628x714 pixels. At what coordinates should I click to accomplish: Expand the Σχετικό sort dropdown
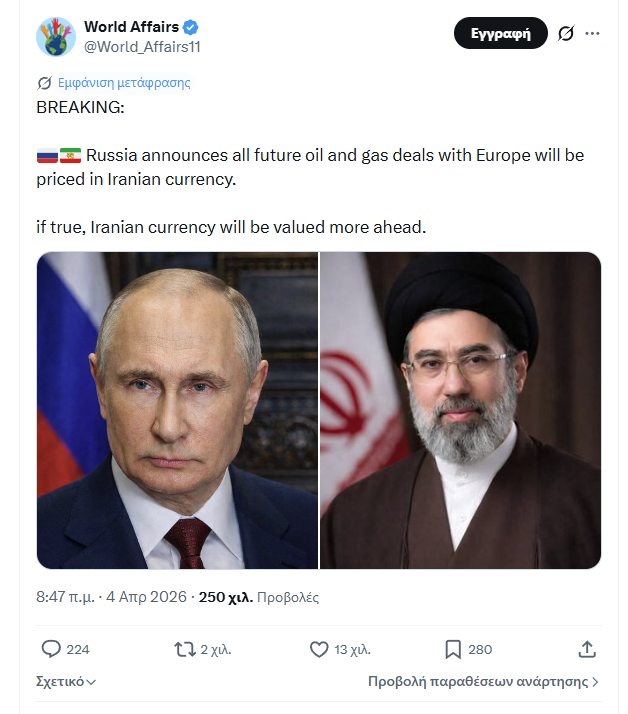tap(66, 682)
